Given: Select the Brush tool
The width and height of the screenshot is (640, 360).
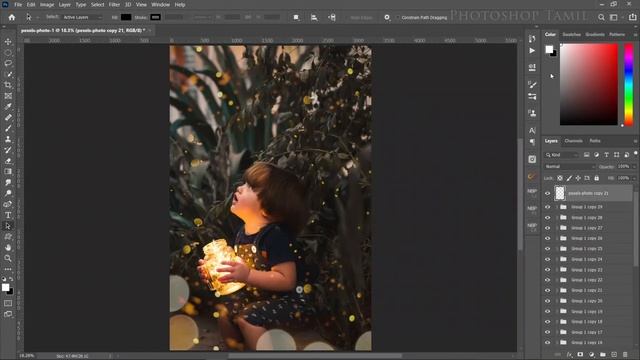Looking at the screenshot, I should (x=8, y=128).
